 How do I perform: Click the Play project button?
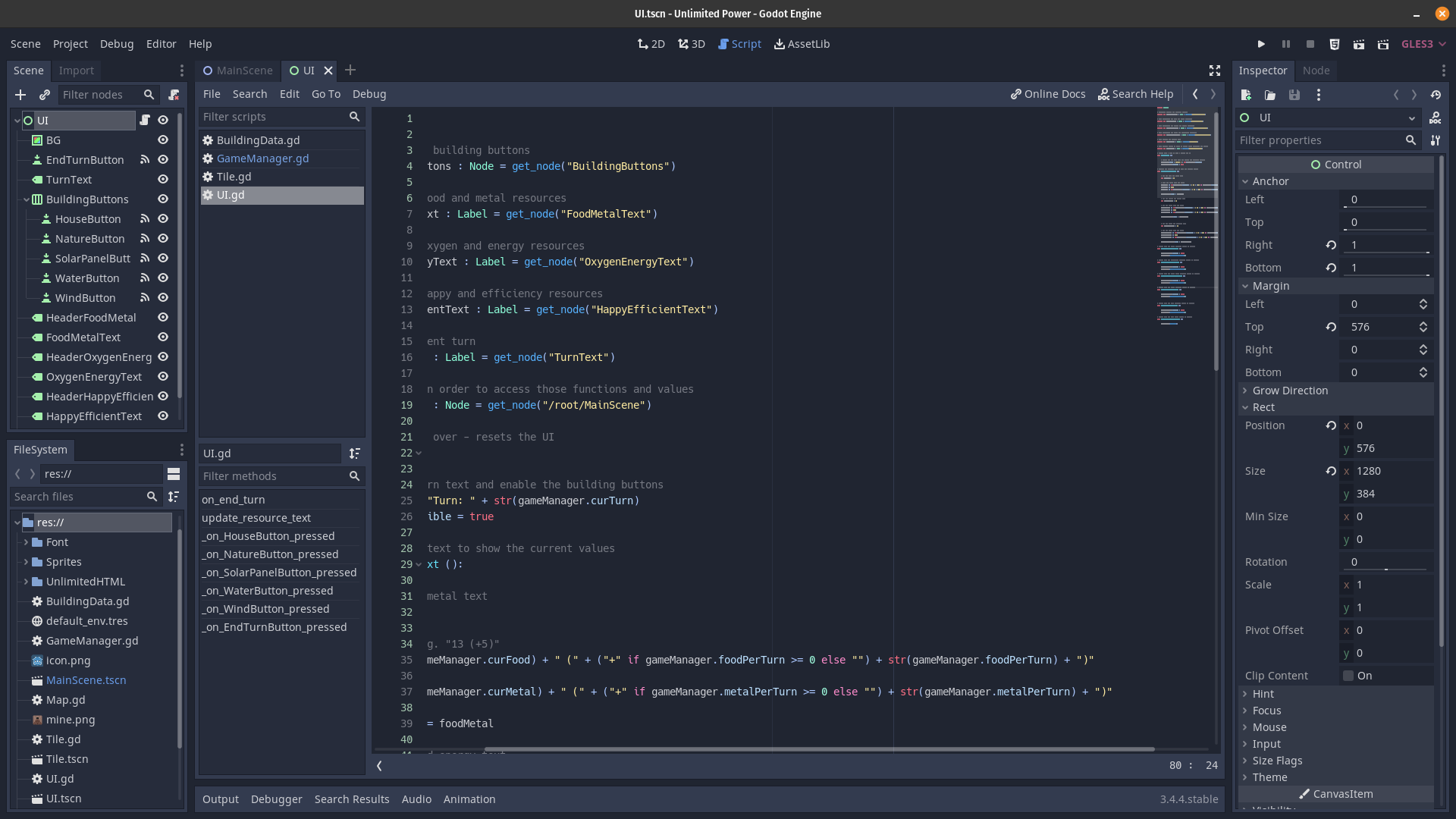(1261, 44)
